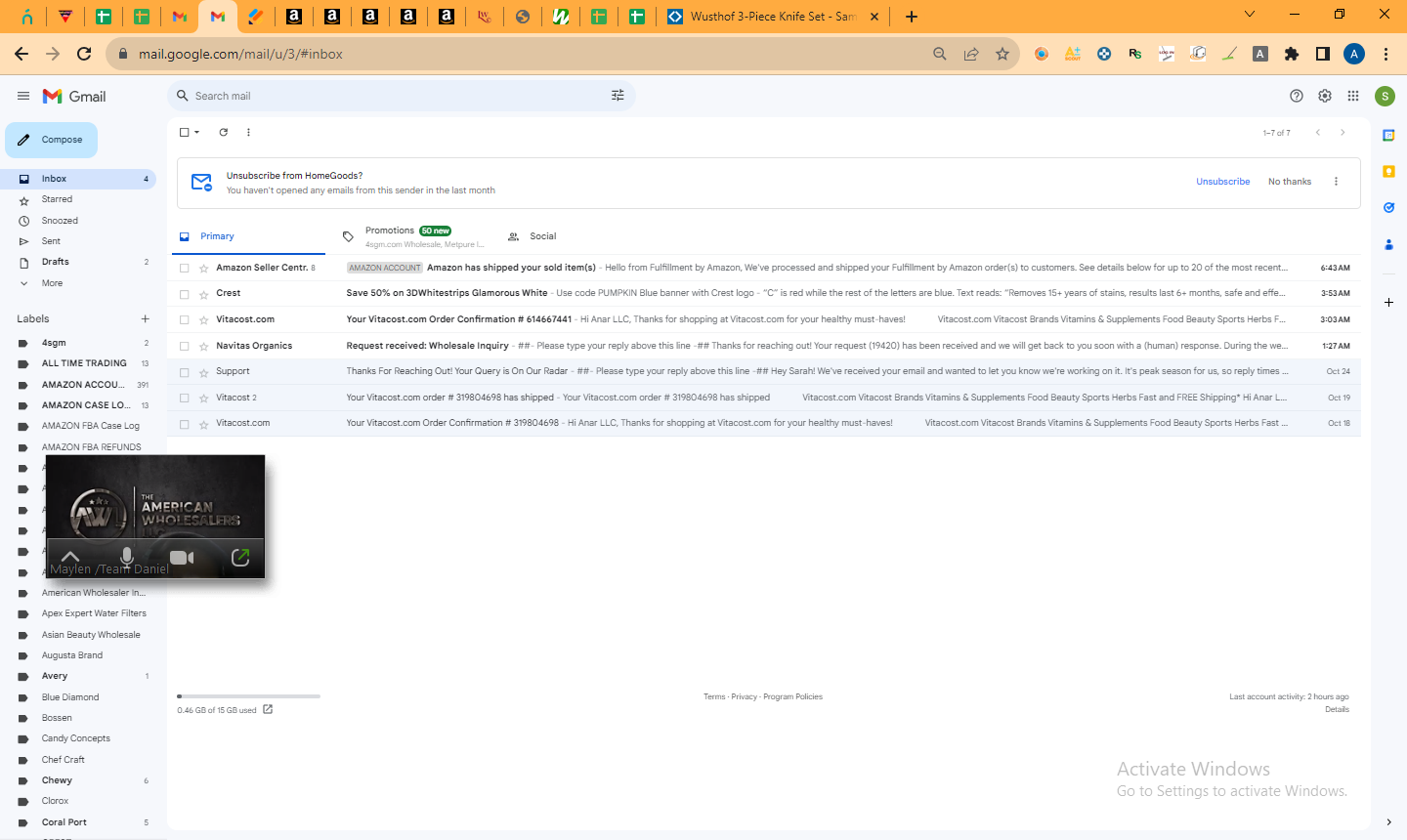Screen dimensions: 1407x840
Task: Dismiss unsubscribe suggestion with No thanks
Action: coord(1290,182)
